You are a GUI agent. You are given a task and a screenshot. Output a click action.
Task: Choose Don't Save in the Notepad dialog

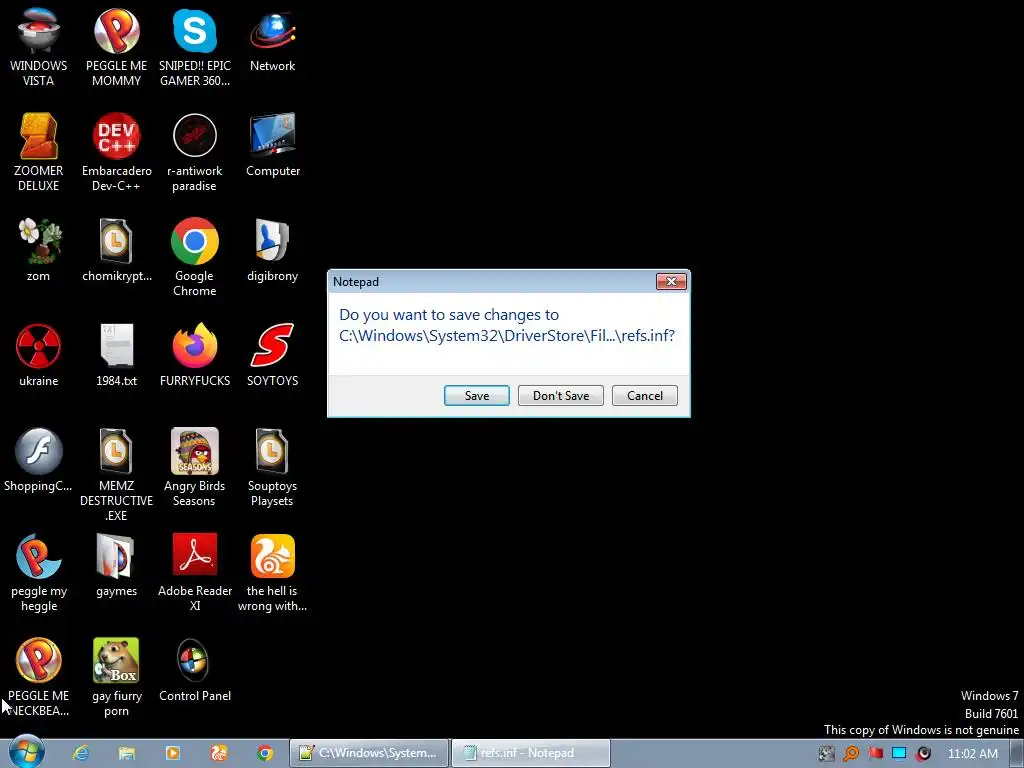pos(560,395)
